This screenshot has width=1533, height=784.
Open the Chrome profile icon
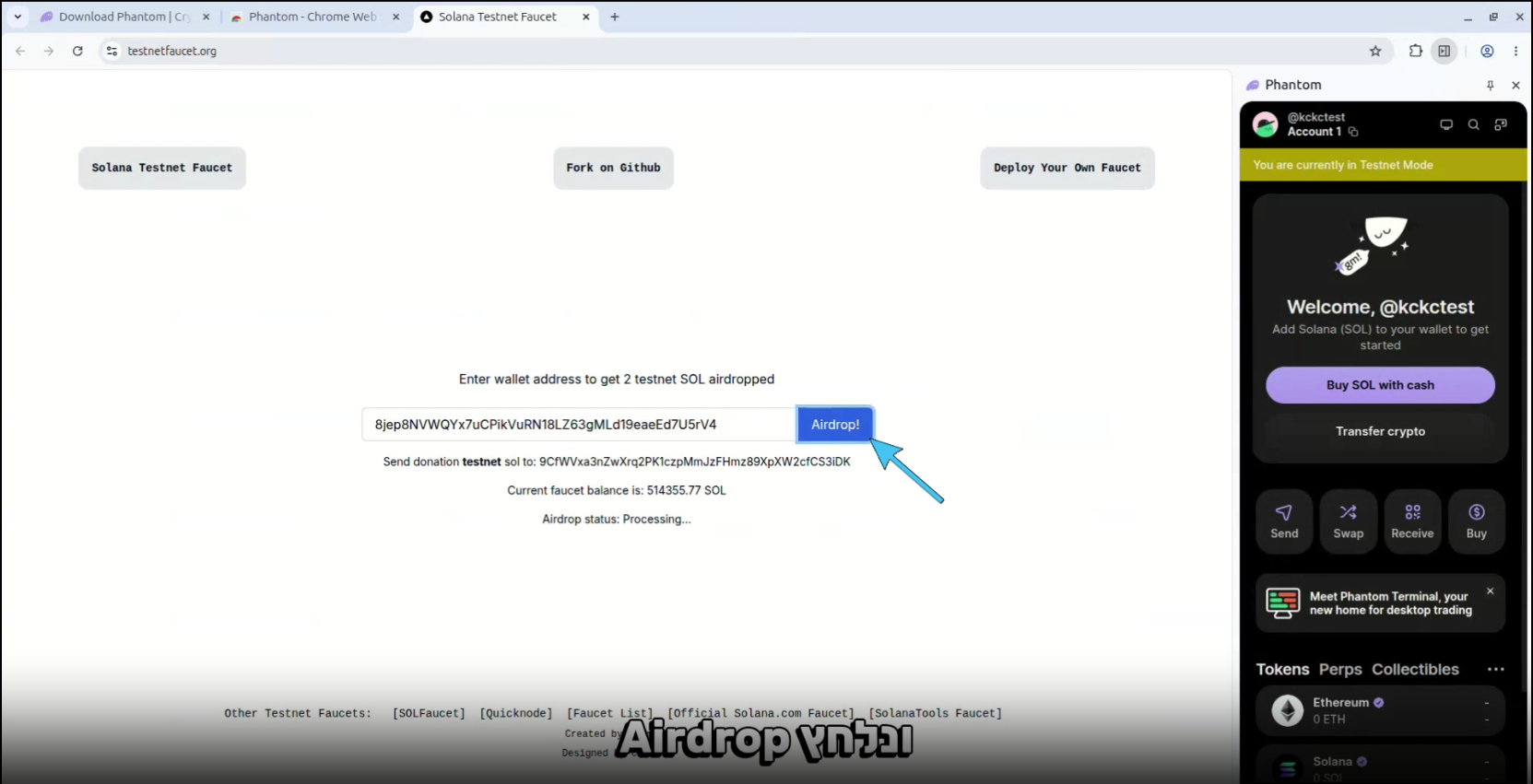coord(1487,51)
